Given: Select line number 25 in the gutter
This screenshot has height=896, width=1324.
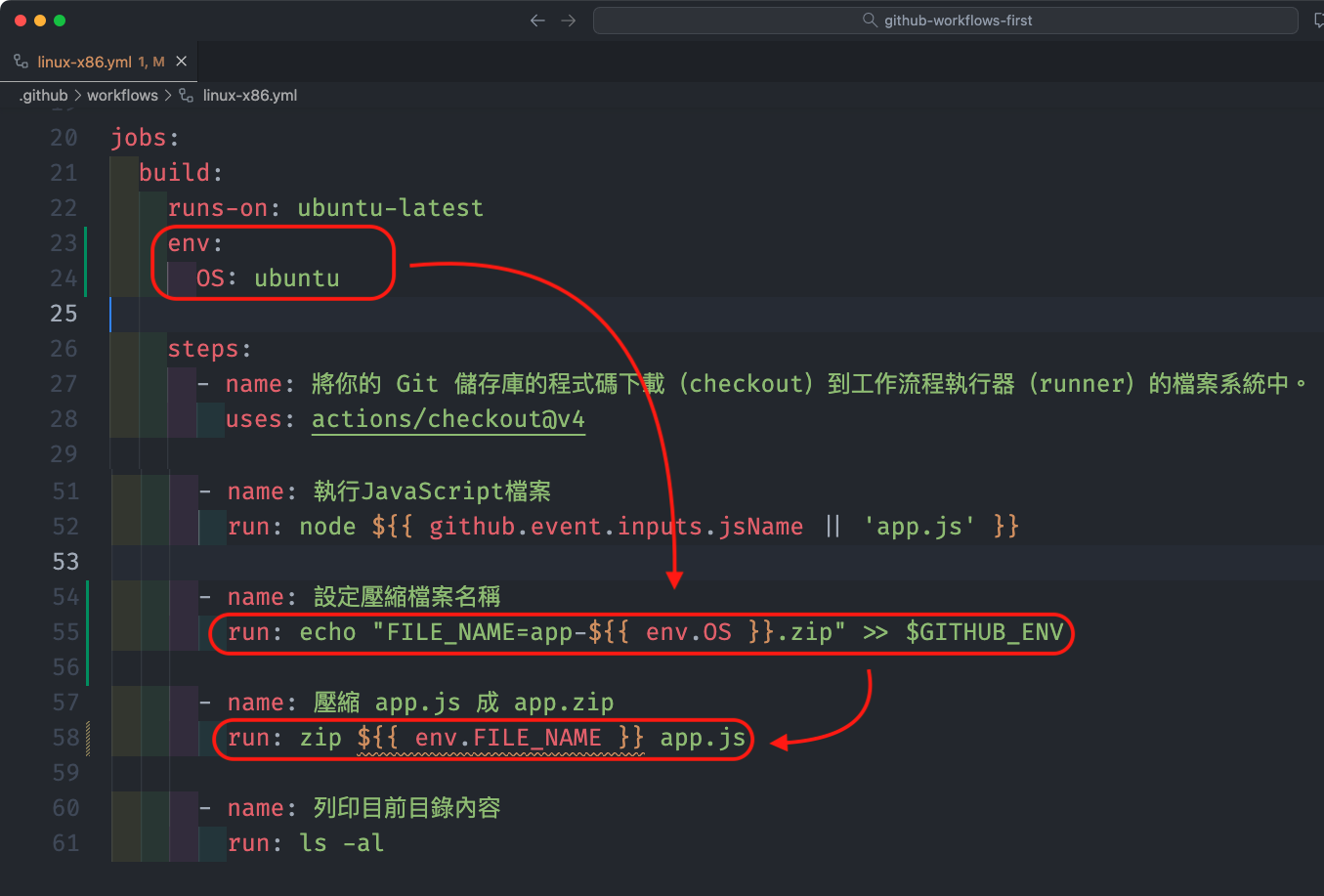Looking at the screenshot, I should pyautogui.click(x=64, y=314).
